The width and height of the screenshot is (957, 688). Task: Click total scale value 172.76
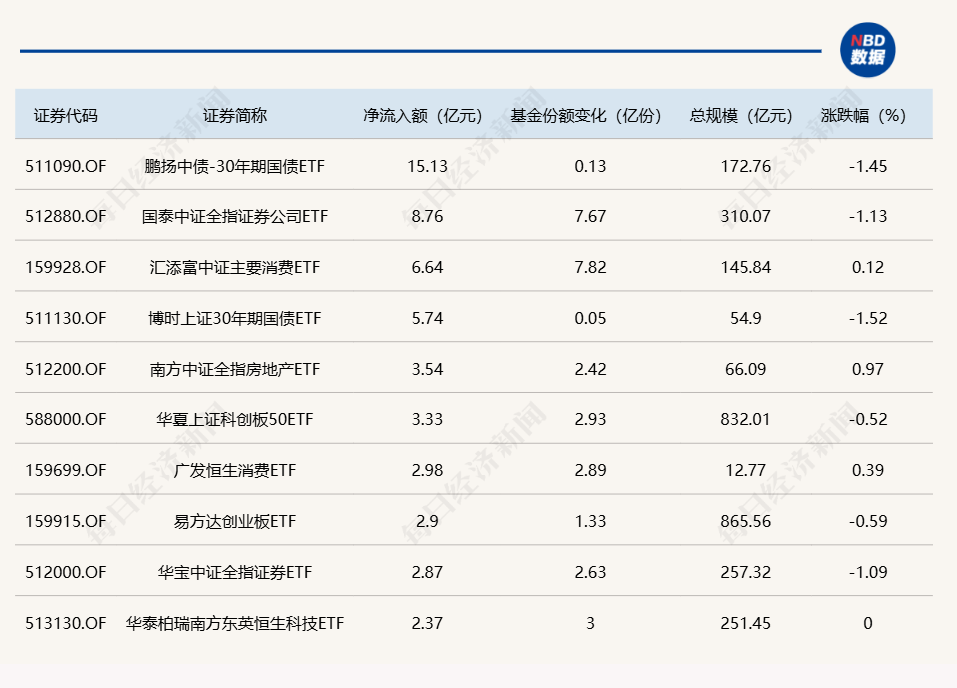click(746, 166)
